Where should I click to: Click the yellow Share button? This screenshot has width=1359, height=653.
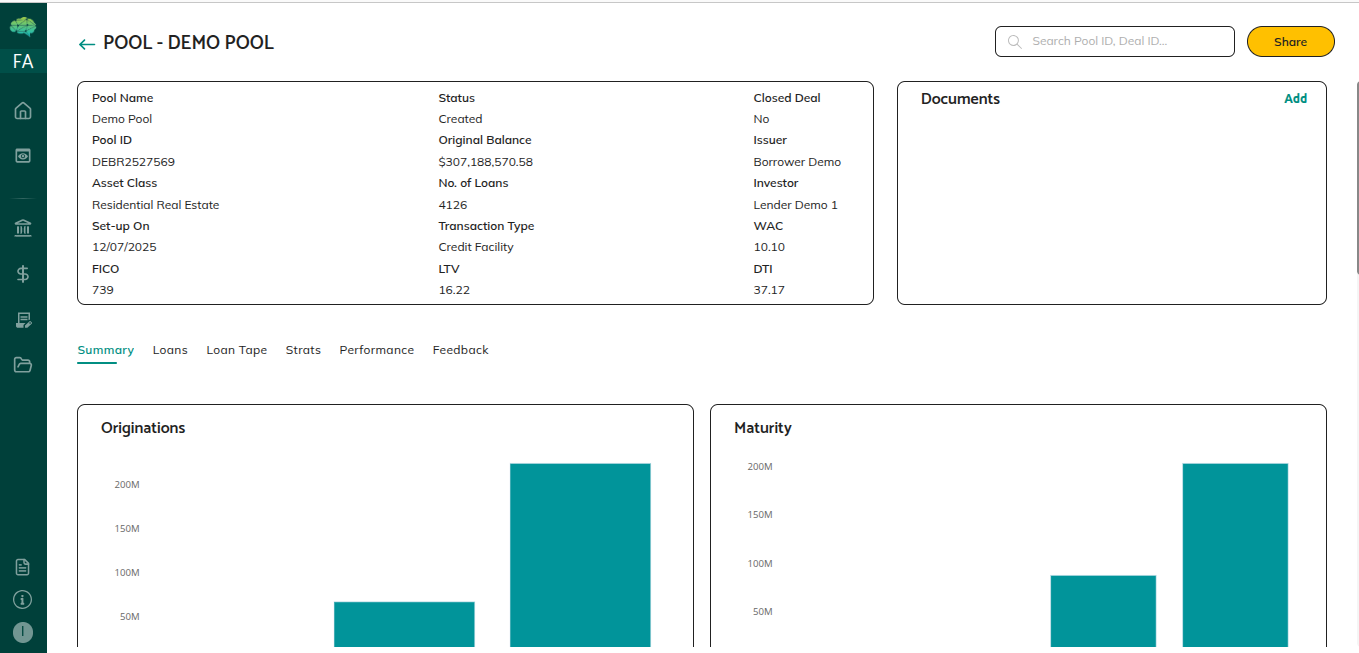[1290, 42]
